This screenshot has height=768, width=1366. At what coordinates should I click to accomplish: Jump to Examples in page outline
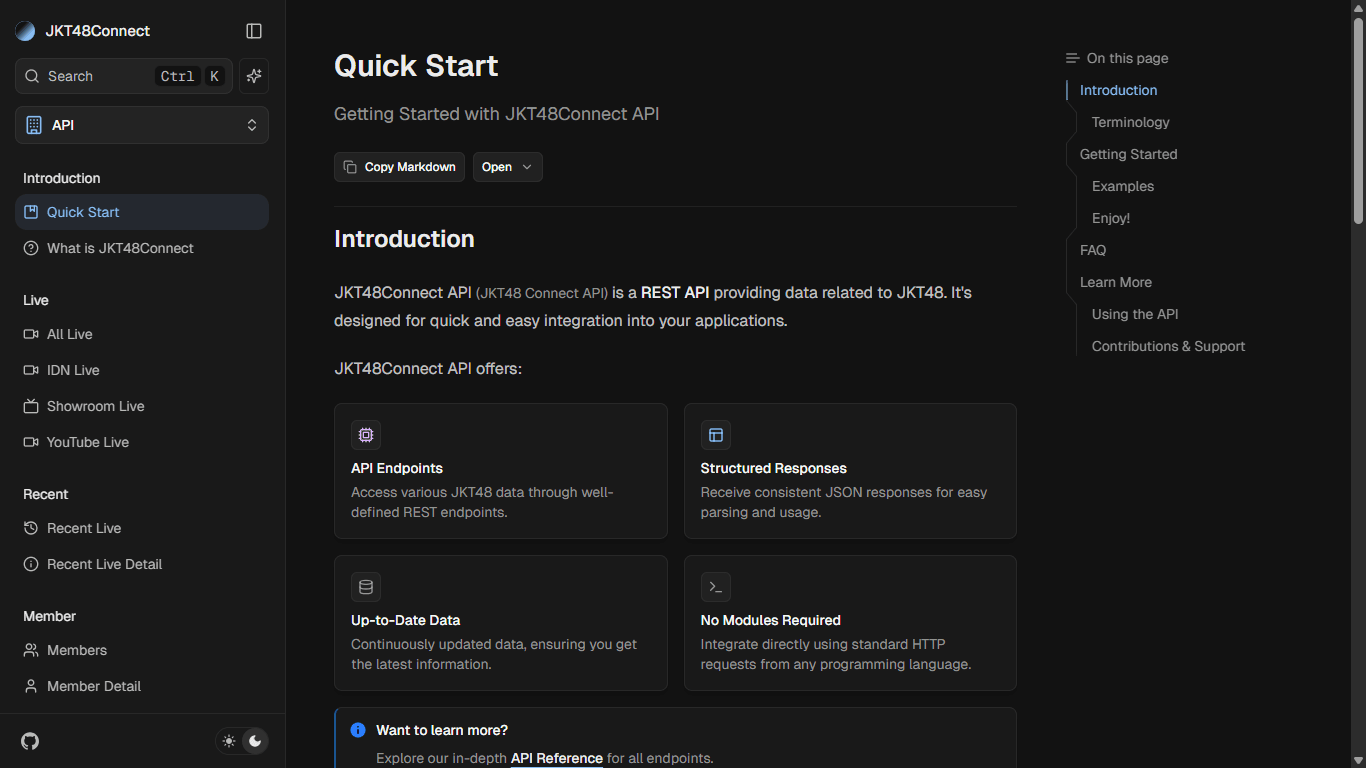(1122, 186)
